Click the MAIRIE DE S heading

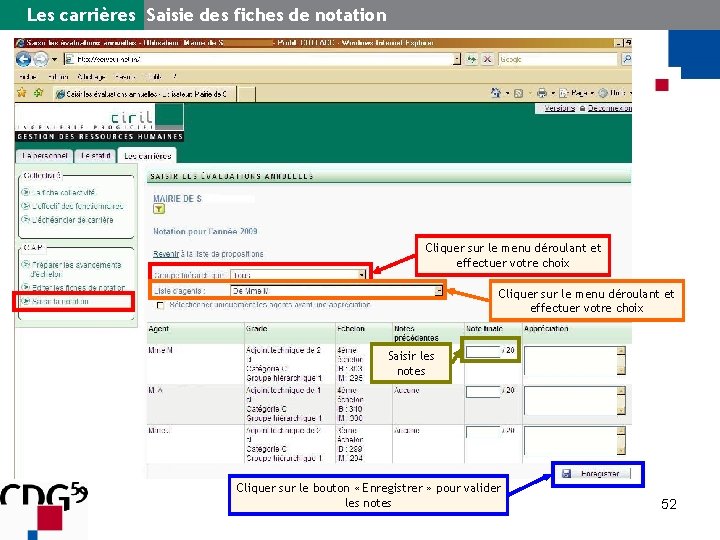pyautogui.click(x=177, y=199)
